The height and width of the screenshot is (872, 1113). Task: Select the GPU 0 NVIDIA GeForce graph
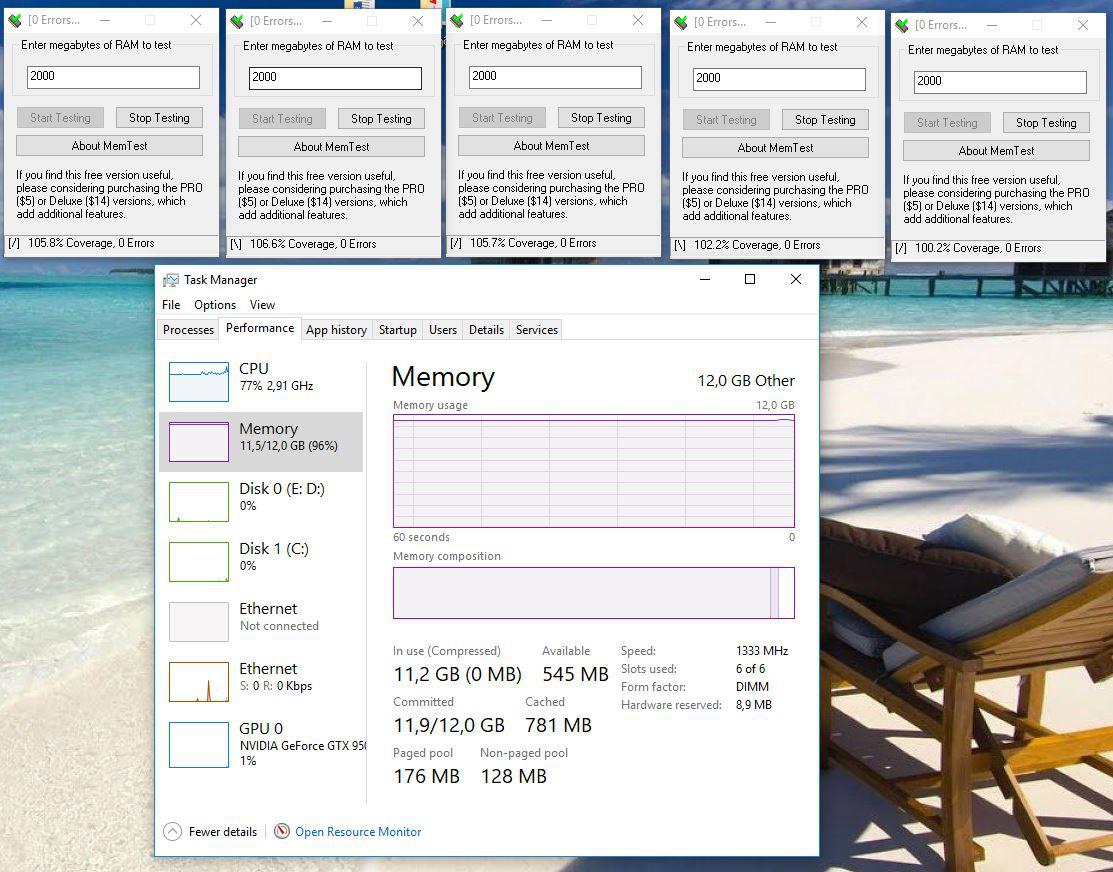click(x=199, y=744)
